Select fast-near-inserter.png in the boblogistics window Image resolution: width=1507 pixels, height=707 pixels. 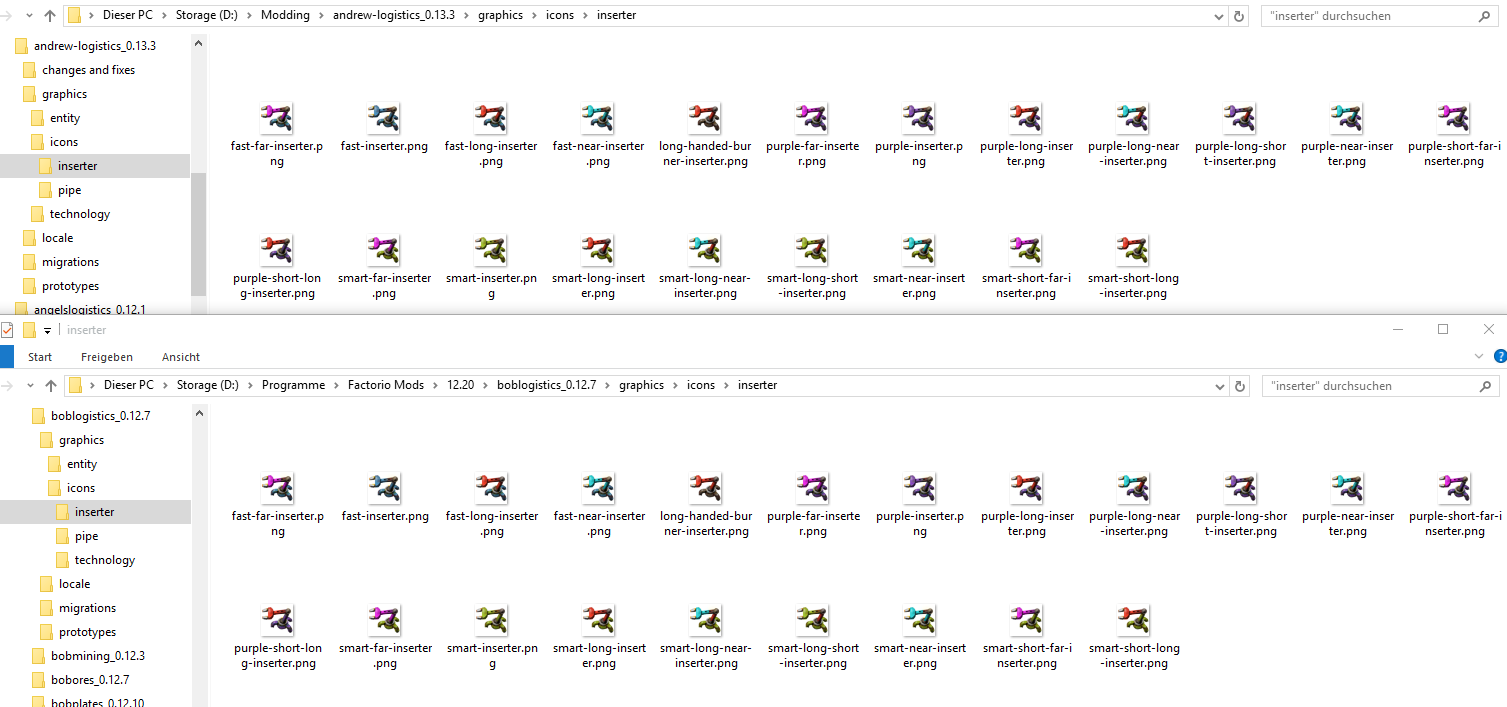coord(599,505)
